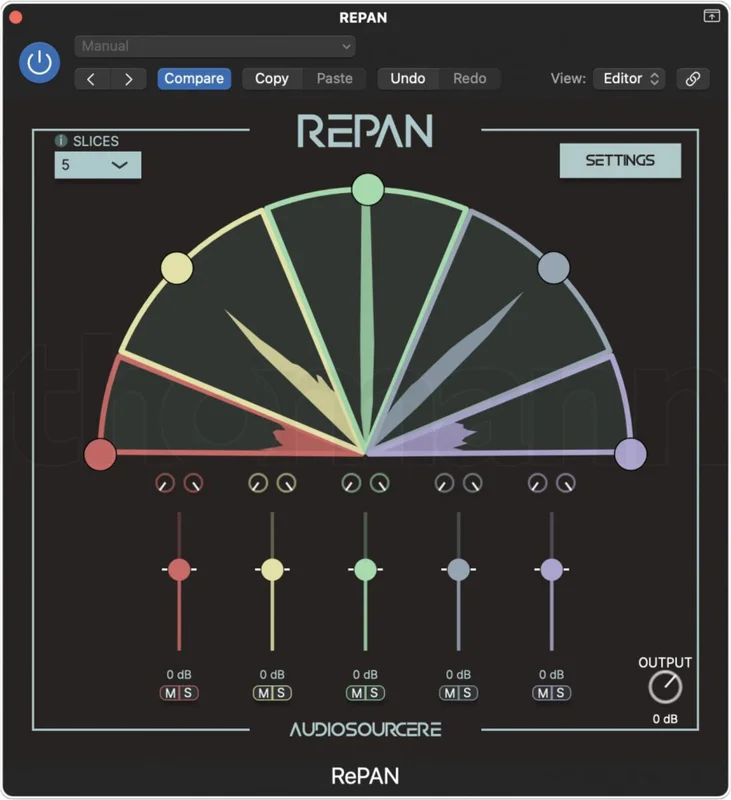Toggle the Compare button
The height and width of the screenshot is (800, 731).
pyautogui.click(x=194, y=79)
